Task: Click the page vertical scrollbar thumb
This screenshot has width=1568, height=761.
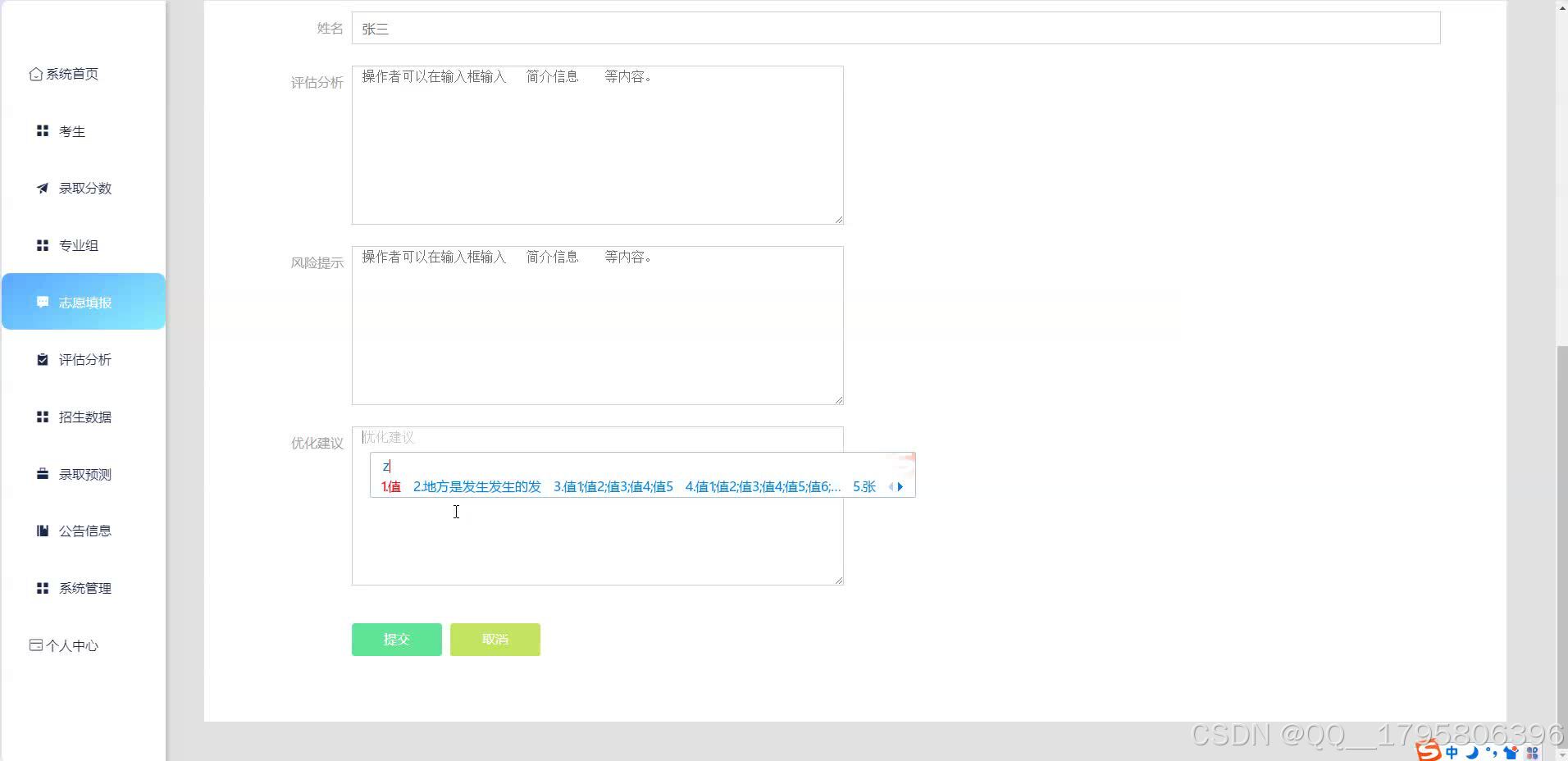Action: 1561,545
